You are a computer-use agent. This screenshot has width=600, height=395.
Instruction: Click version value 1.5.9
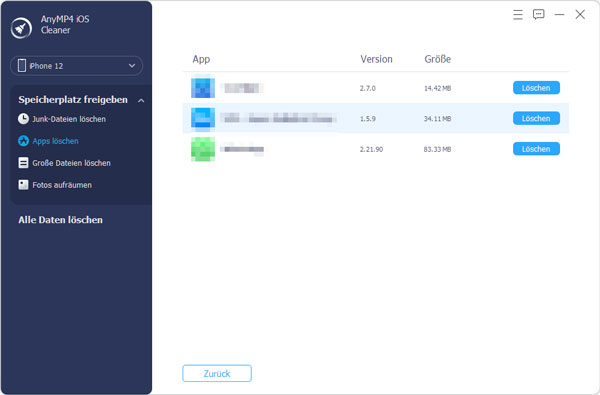point(368,119)
